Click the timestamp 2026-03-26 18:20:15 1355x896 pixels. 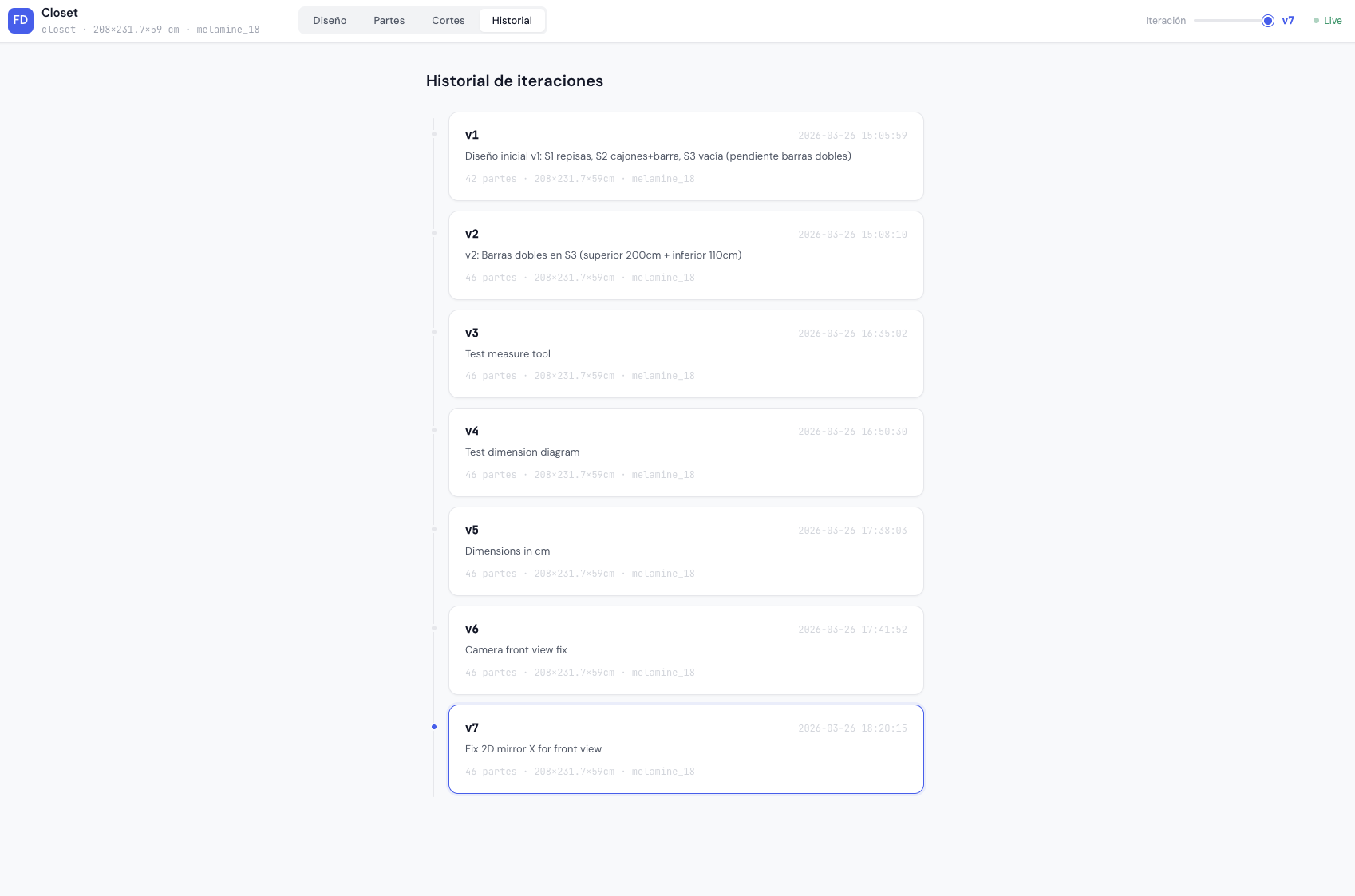pyautogui.click(x=852, y=728)
